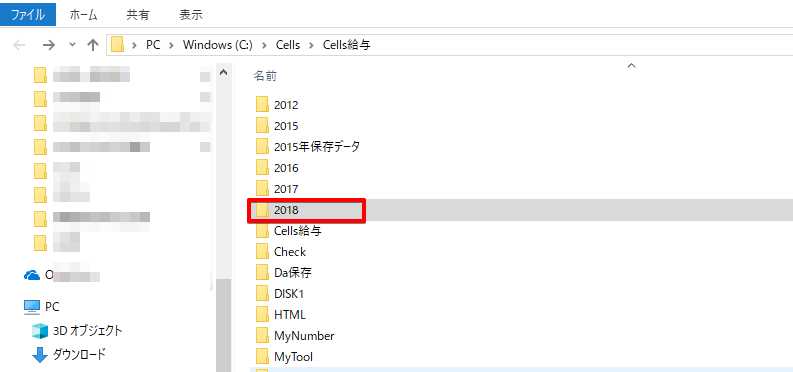Expand chevron after PC in path
Viewport: 793px width, 372px height.
(171, 45)
